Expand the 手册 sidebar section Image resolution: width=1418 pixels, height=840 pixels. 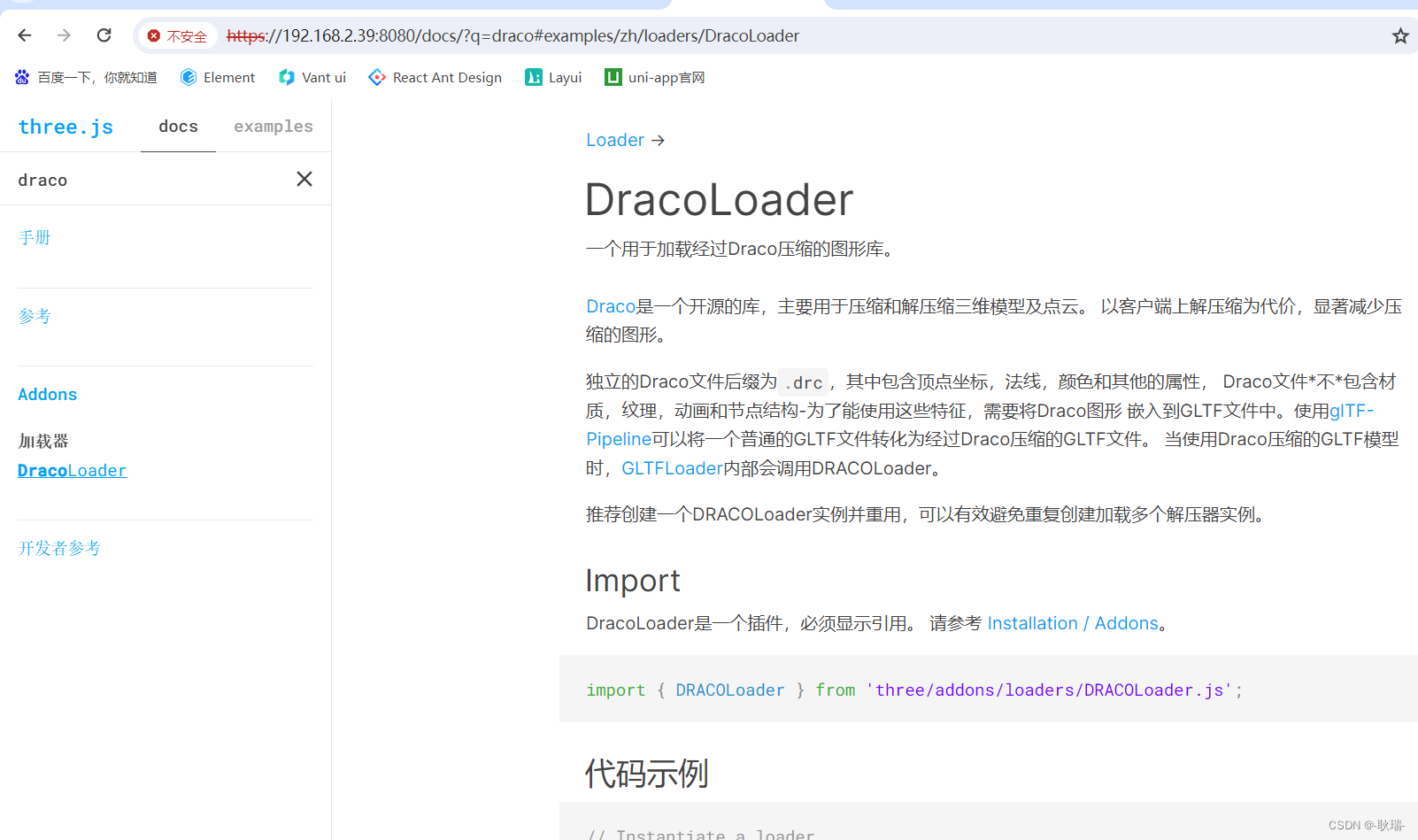[x=35, y=237]
